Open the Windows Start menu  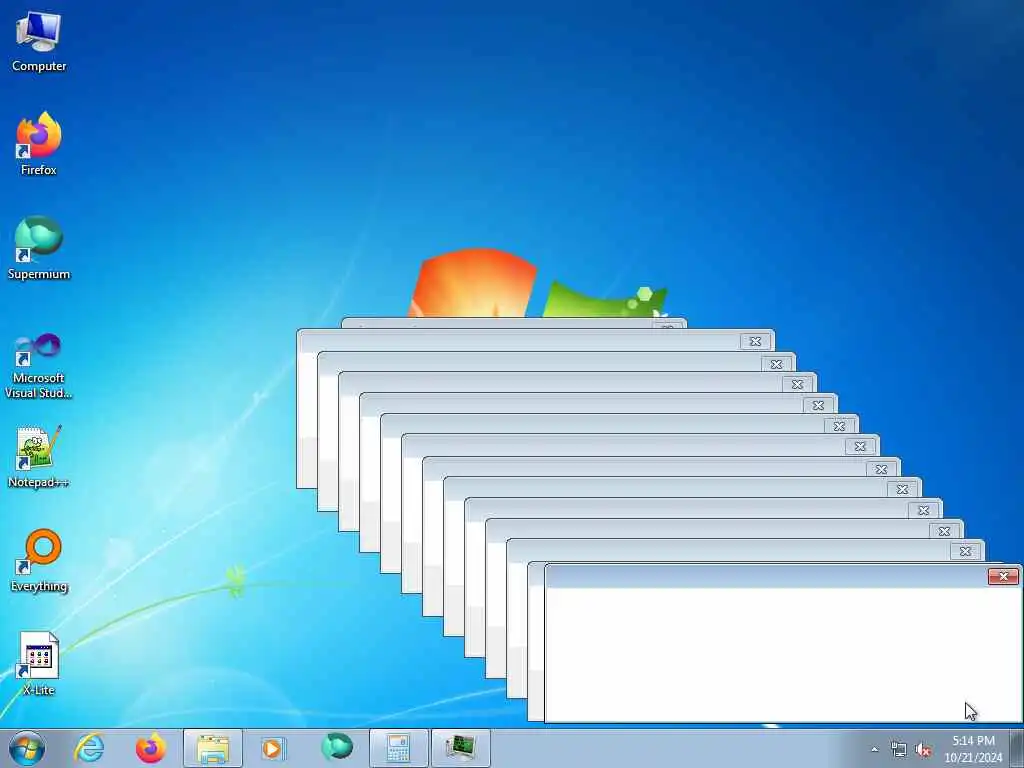point(27,748)
